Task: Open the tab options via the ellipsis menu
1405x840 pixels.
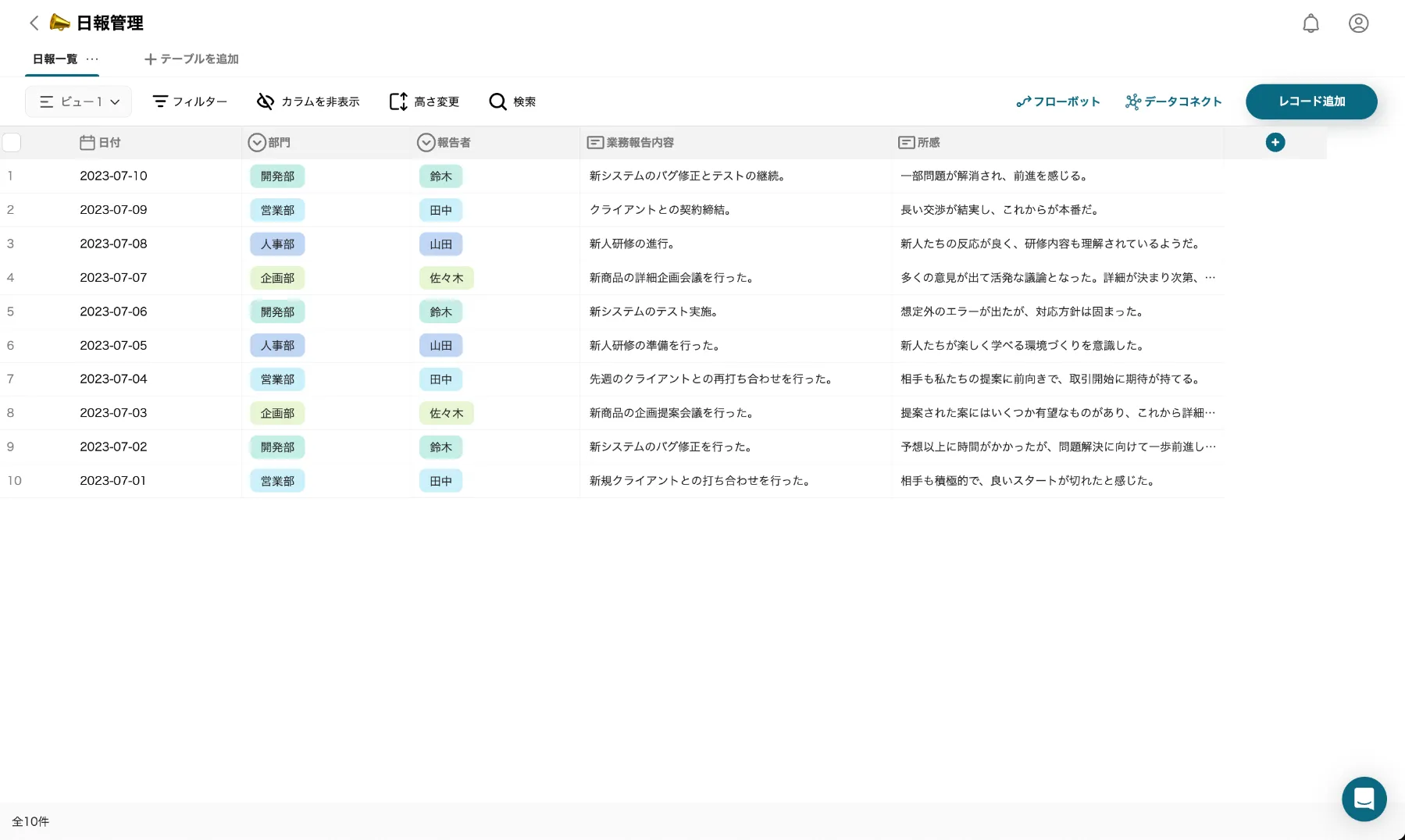Action: click(93, 59)
